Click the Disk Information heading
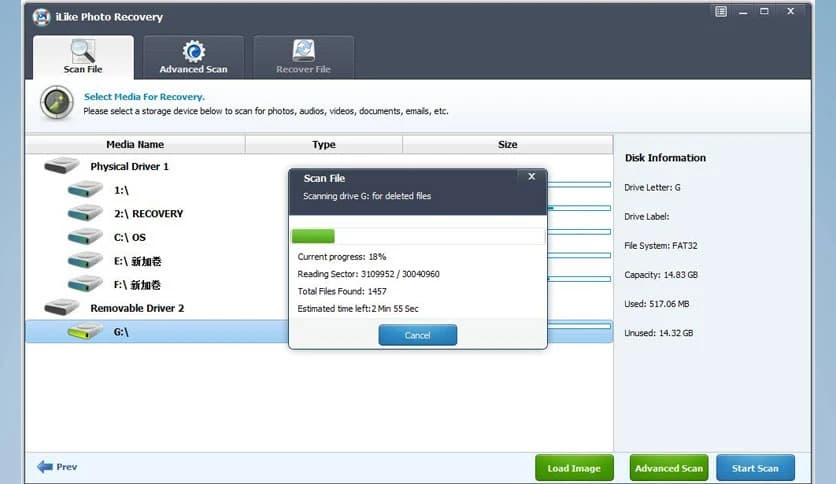Screen dimensions: 836x484 (x=665, y=158)
